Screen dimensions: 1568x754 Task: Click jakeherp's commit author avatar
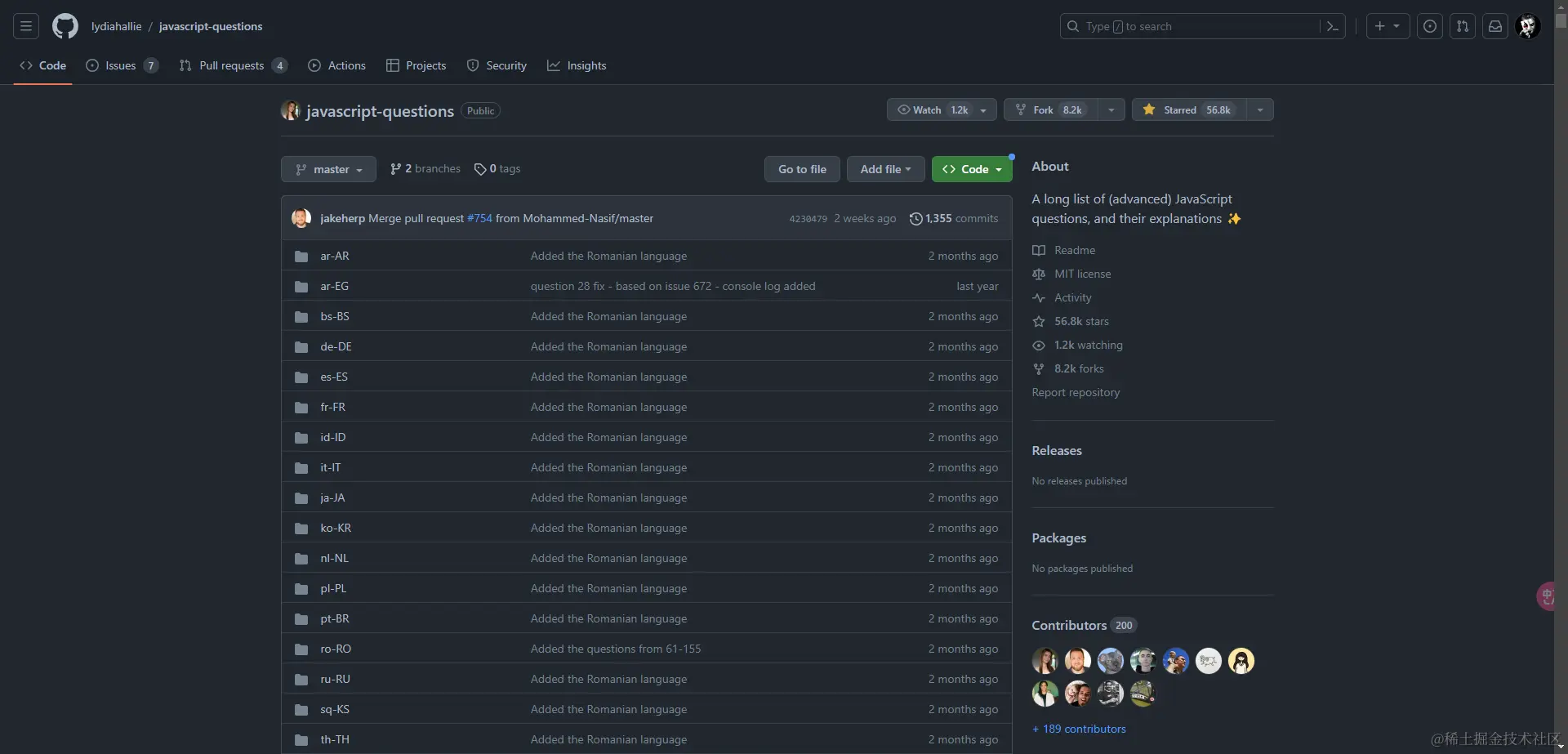click(x=301, y=218)
